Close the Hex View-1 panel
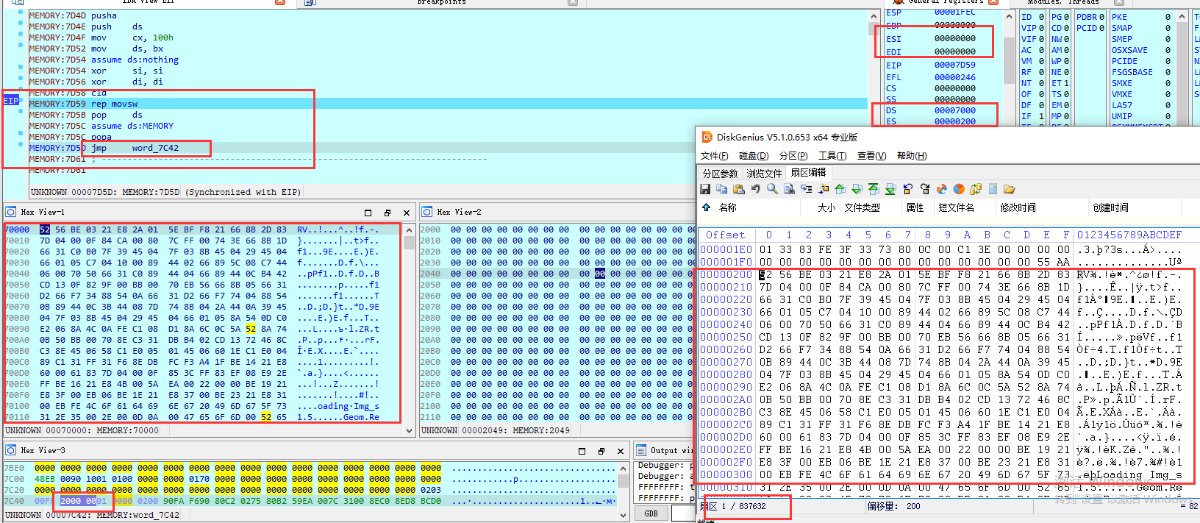Viewport: 1200px width, 523px height. tap(405, 213)
